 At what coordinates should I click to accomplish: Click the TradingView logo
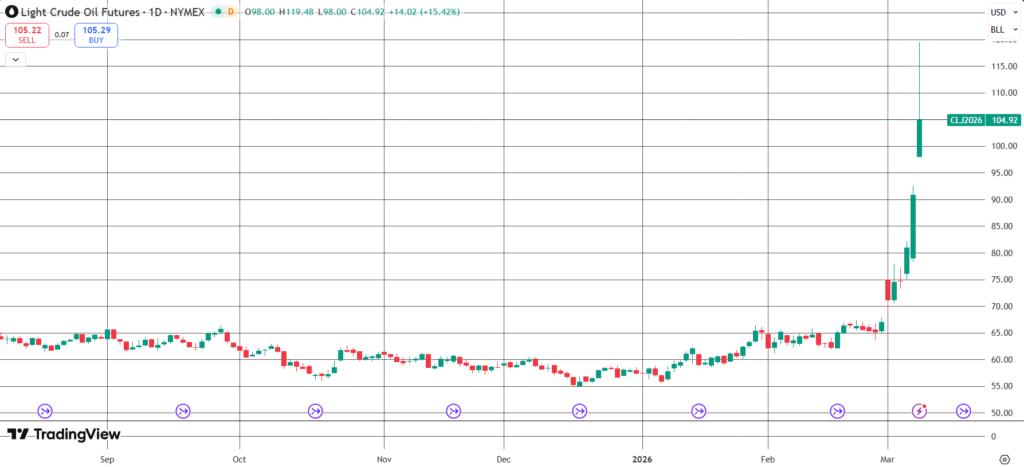click(63, 434)
